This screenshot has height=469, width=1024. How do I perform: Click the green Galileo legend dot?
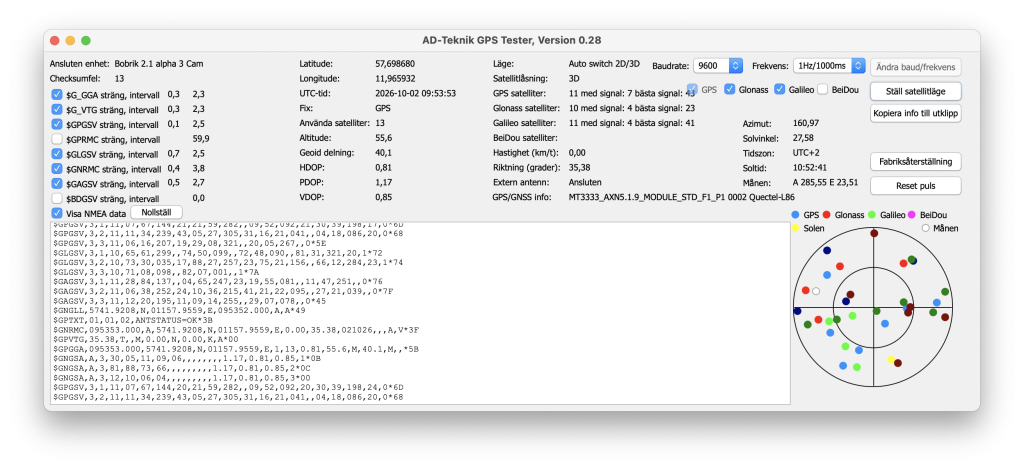[x=871, y=214]
